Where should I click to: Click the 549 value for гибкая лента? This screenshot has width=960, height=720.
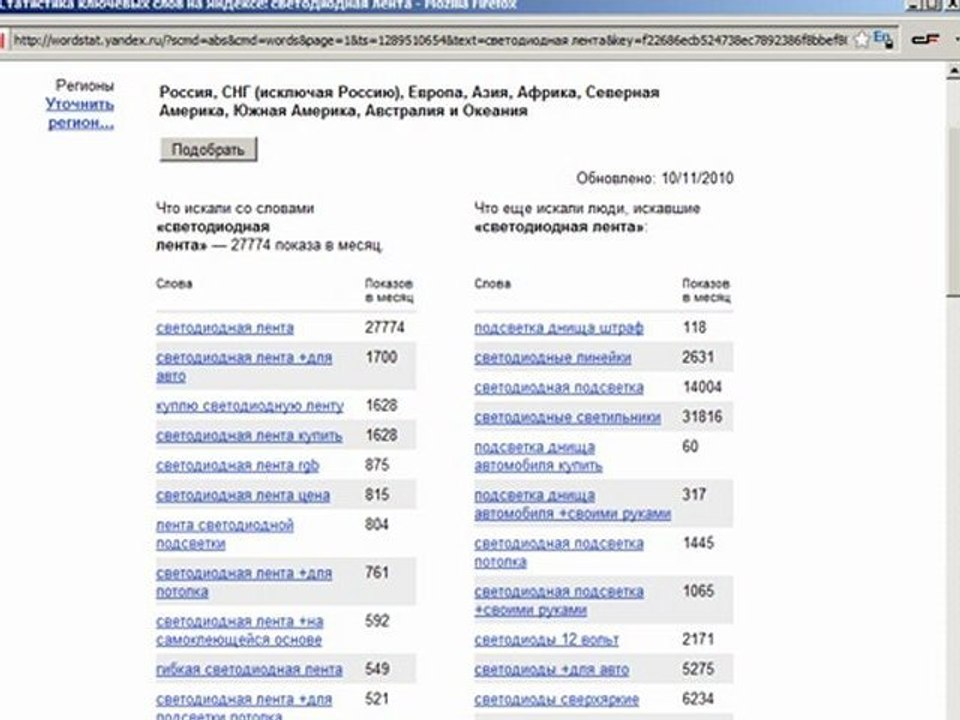click(x=377, y=669)
